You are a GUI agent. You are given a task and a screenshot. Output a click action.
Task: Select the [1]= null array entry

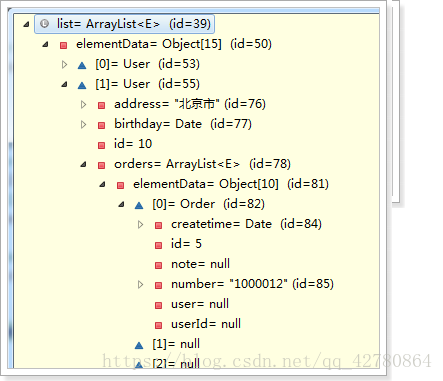click(168, 344)
